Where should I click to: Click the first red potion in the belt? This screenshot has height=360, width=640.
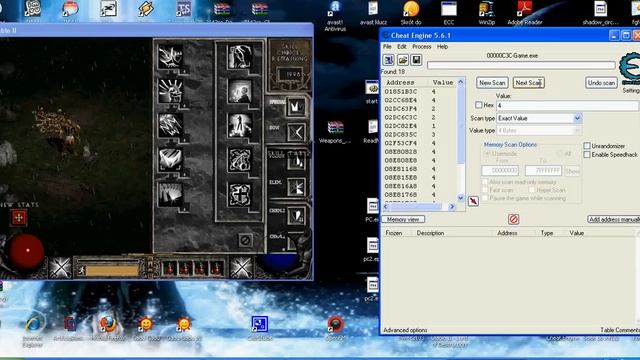click(x=170, y=268)
